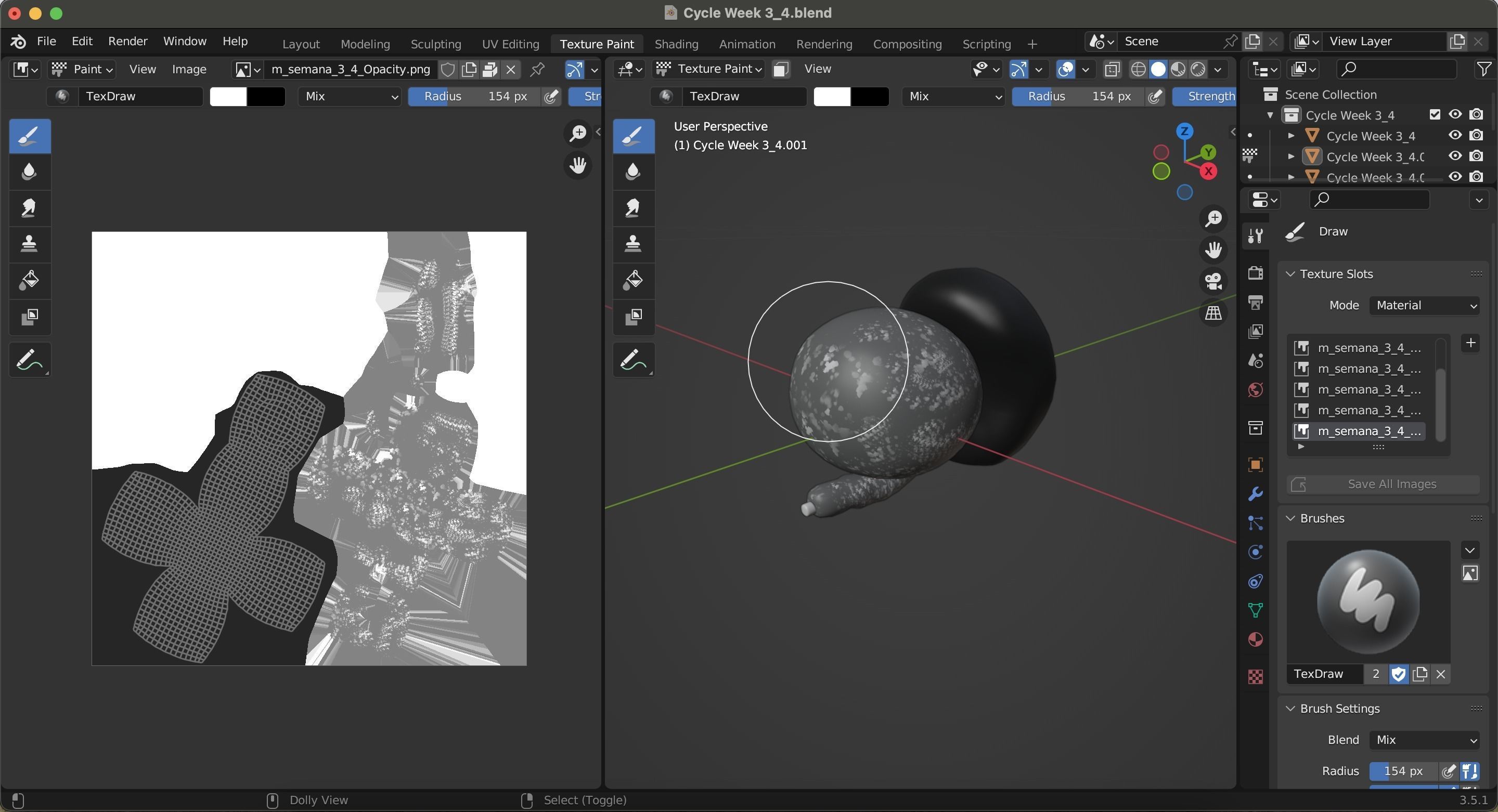
Task: Switch to the Shading workspace tab
Action: click(x=676, y=44)
